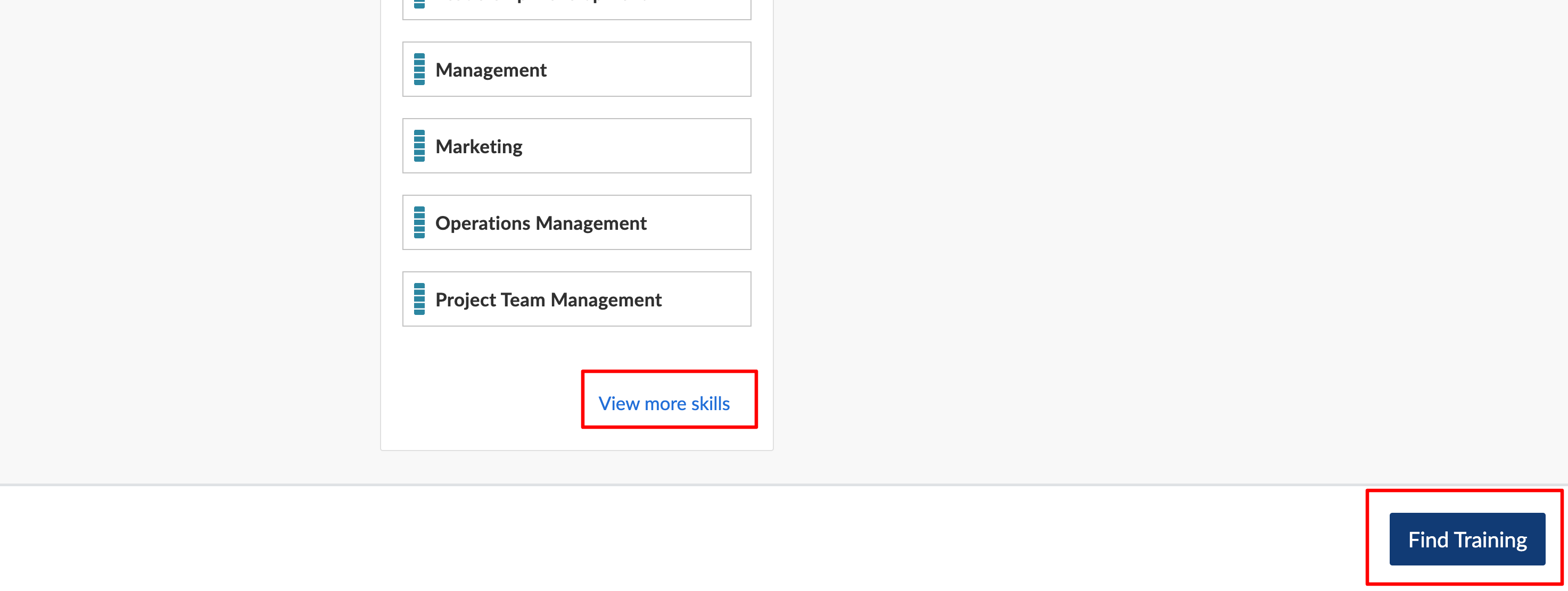1568x591 pixels.
Task: Click the bar icon beside Operations Management
Action: (x=419, y=223)
